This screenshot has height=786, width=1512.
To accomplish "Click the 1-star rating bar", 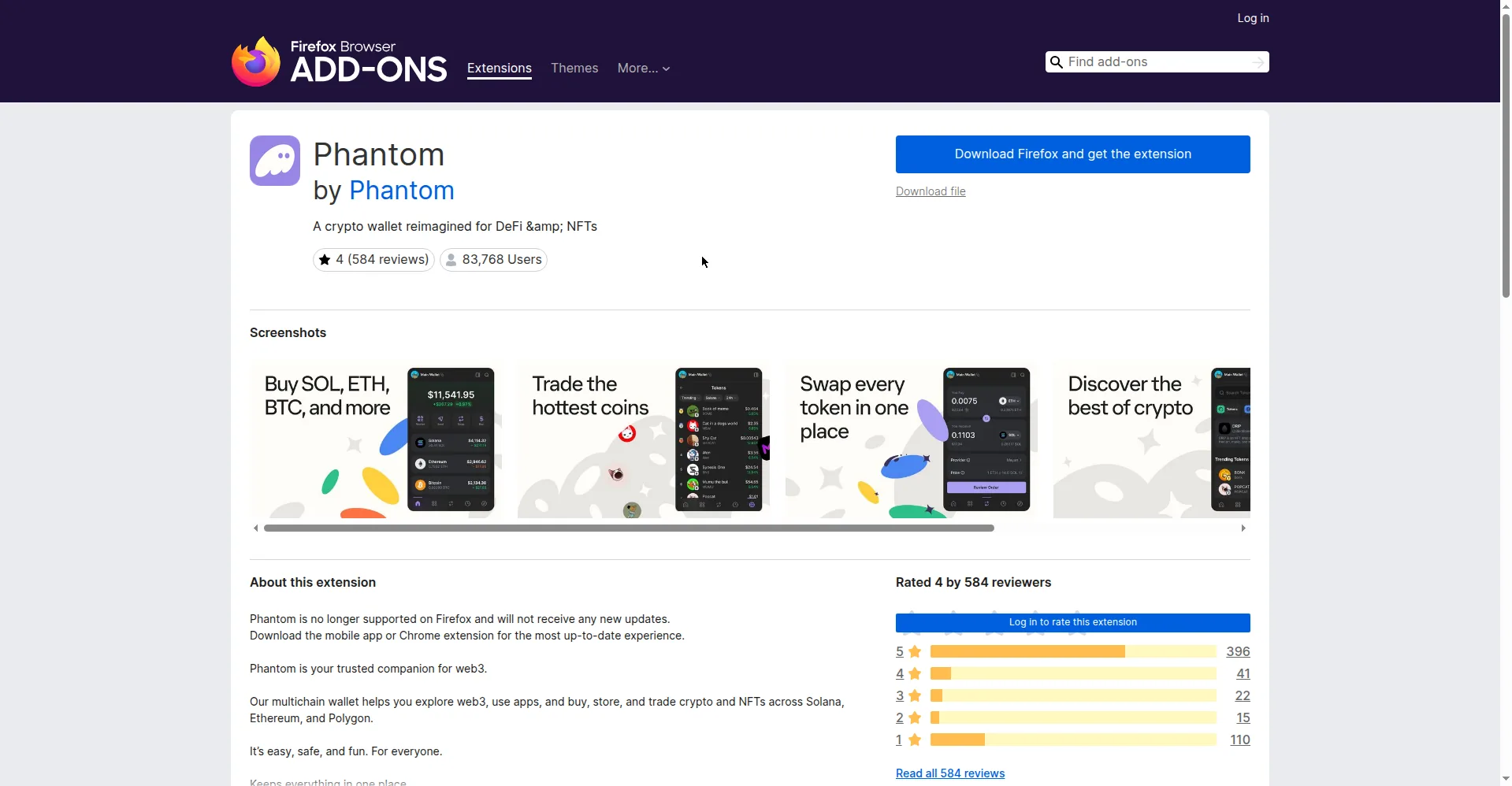I will click(1073, 740).
